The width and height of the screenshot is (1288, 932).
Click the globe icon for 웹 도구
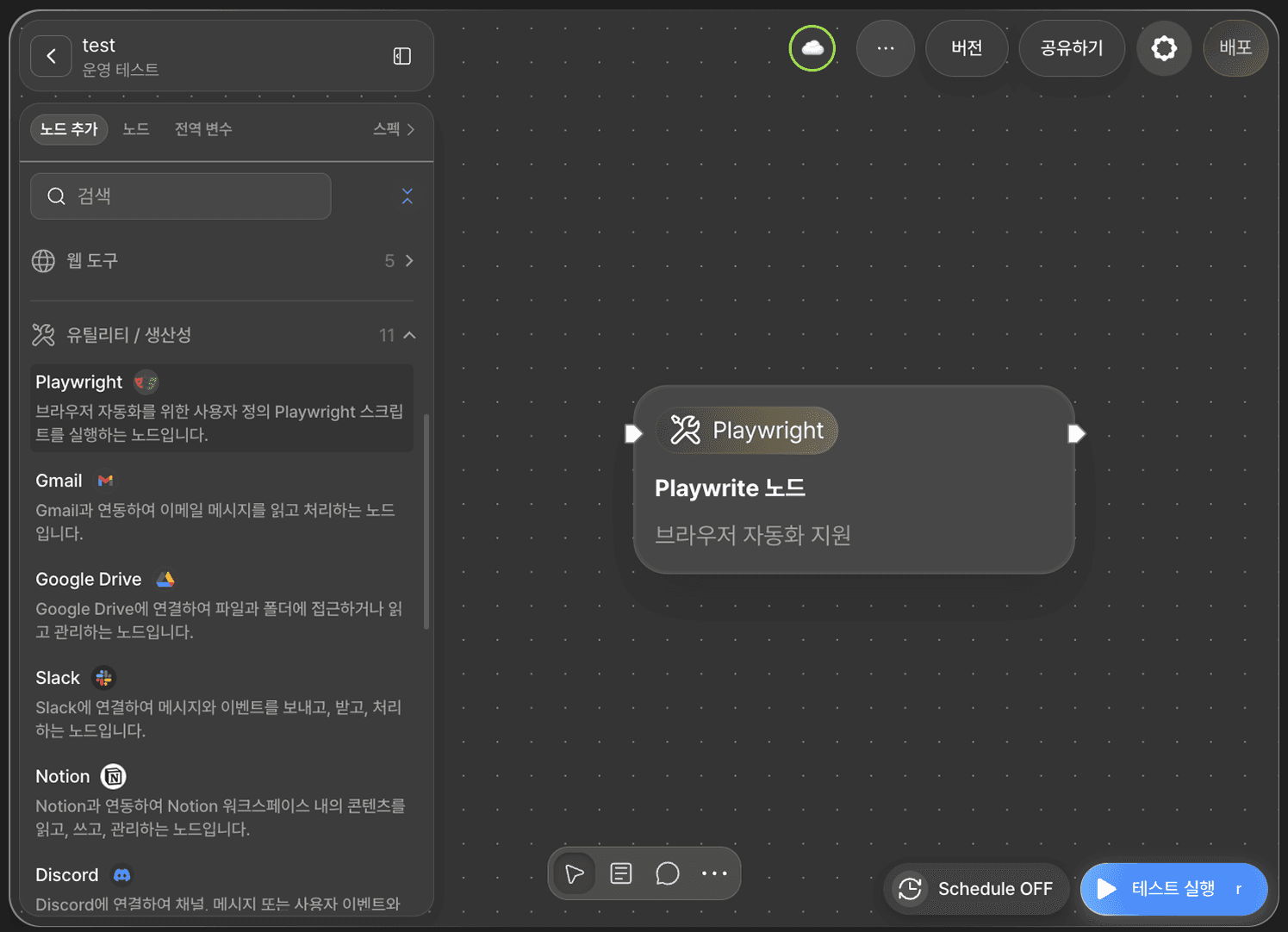coord(43,261)
